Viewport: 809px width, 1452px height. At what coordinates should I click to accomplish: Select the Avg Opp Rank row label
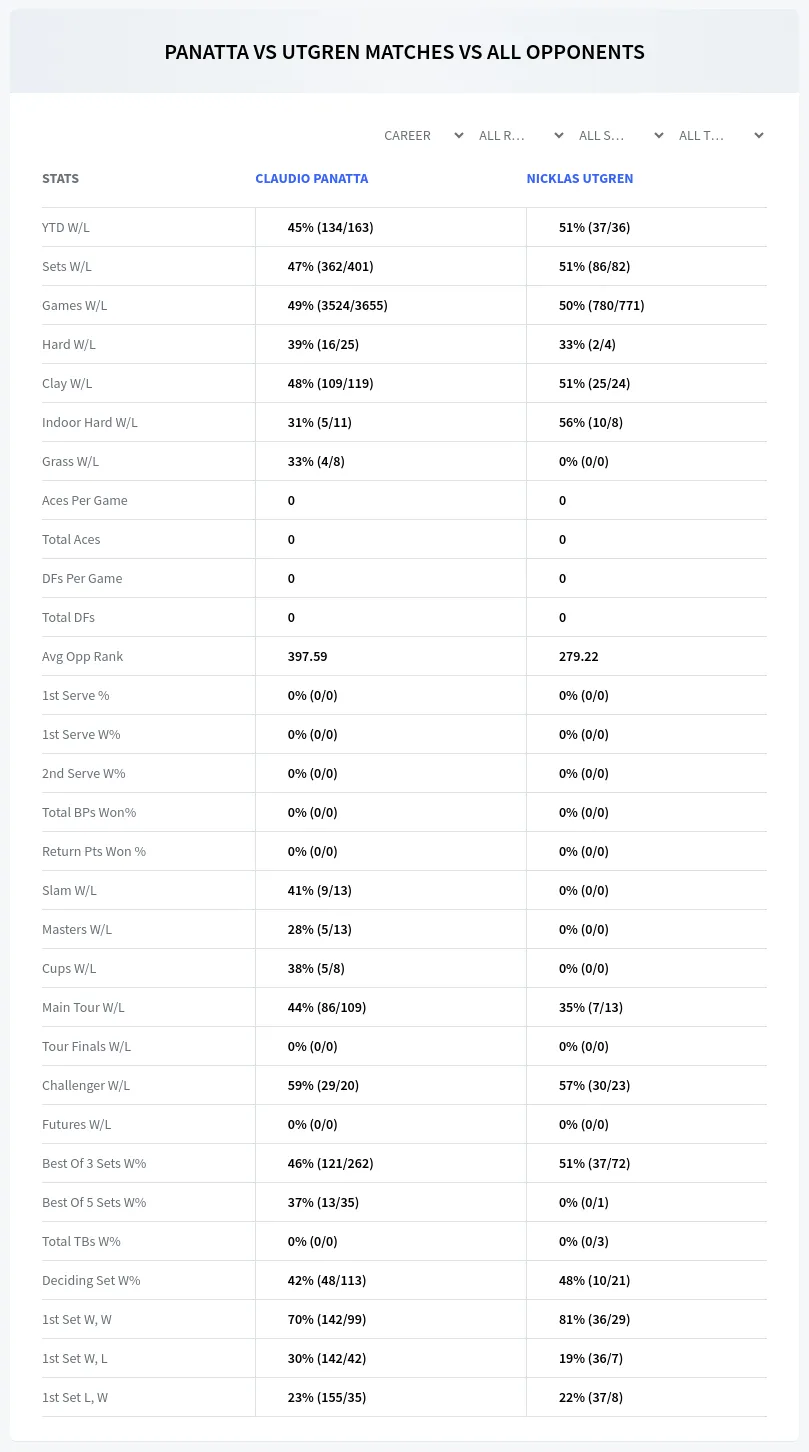click(83, 656)
